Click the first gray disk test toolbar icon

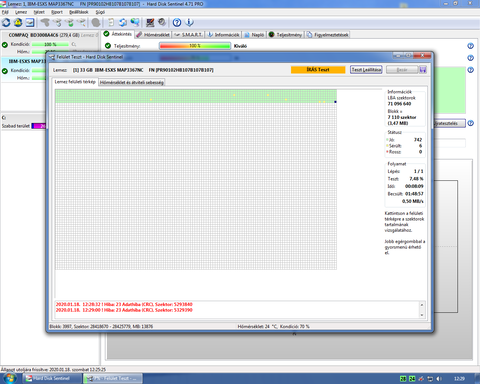[x=45, y=23]
